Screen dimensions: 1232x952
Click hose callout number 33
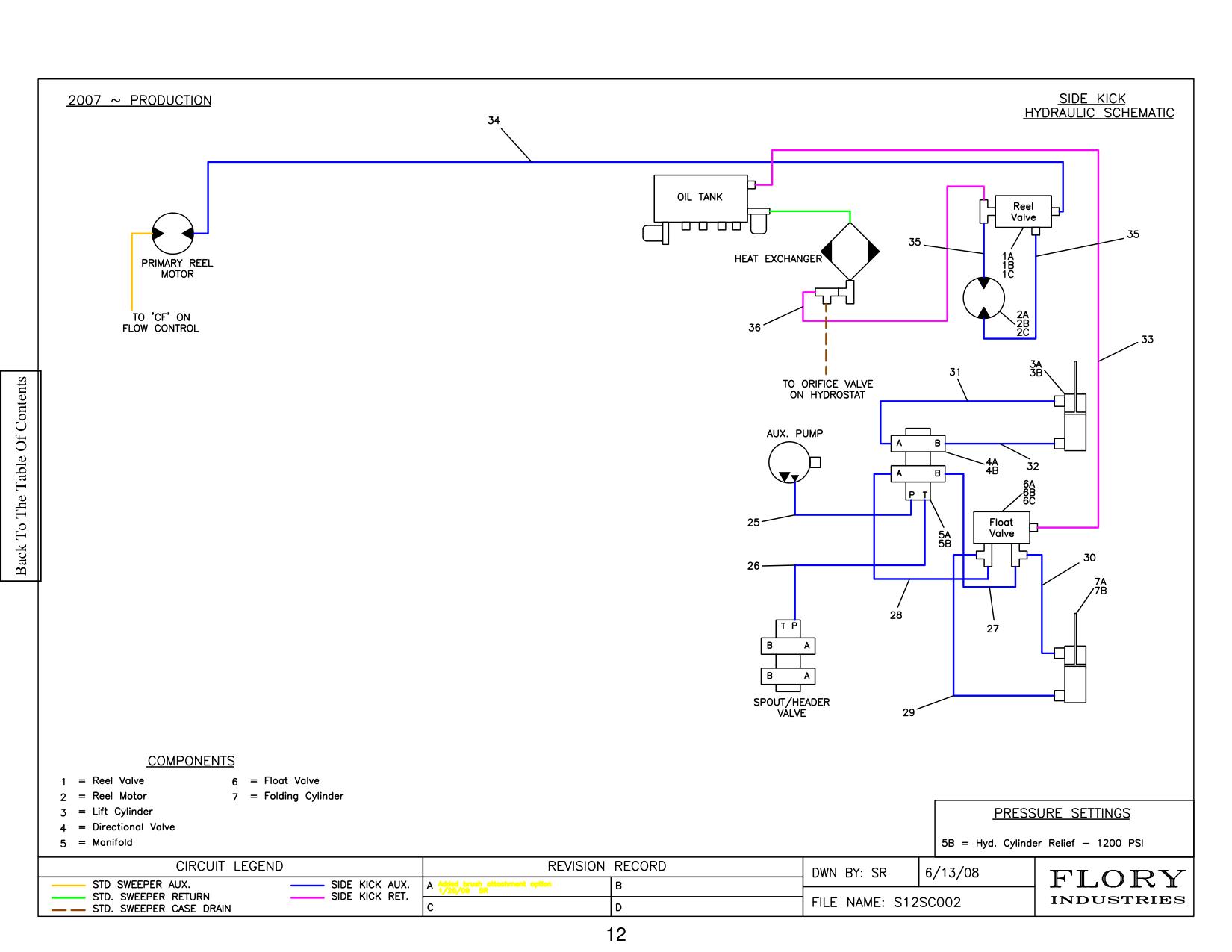point(1147,339)
